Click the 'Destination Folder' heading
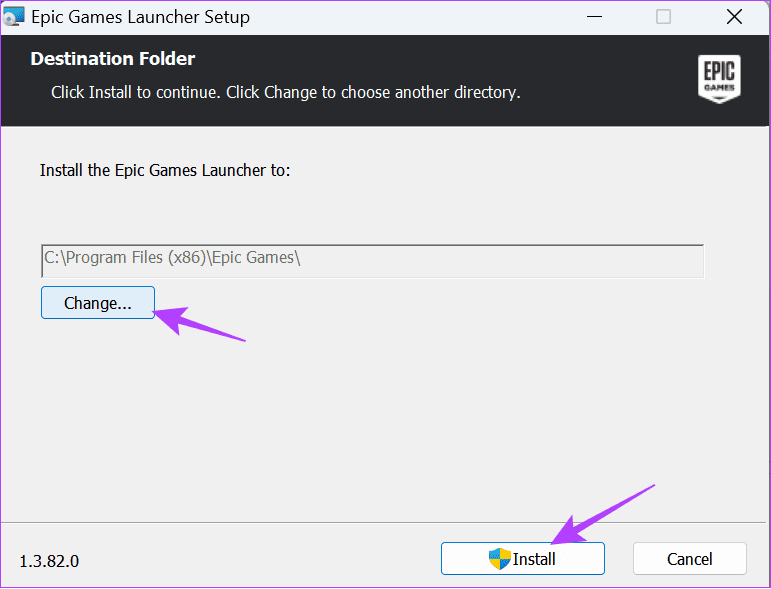The width and height of the screenshot is (771, 589). pos(112,59)
